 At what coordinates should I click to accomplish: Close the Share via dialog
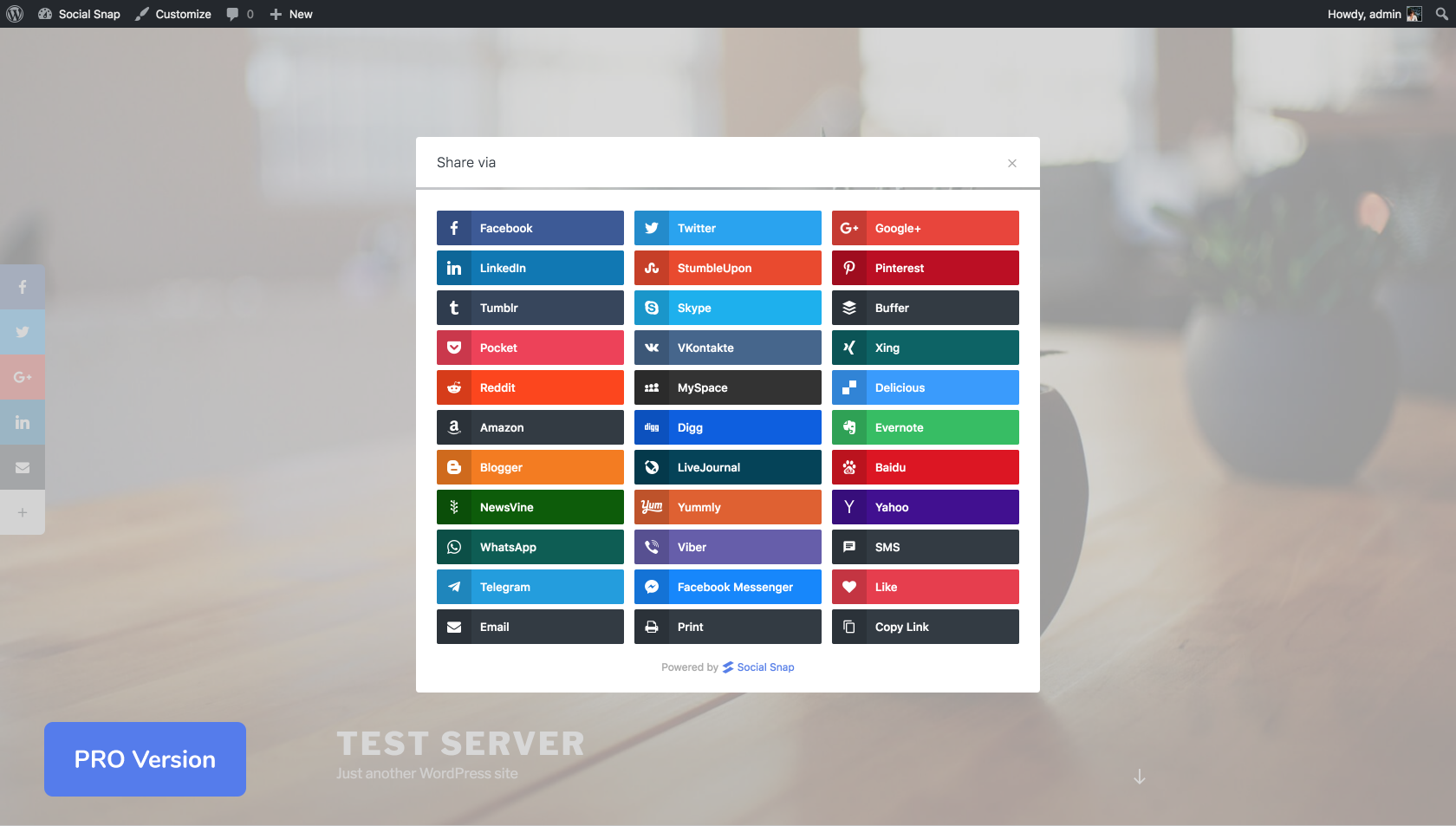click(x=1012, y=163)
